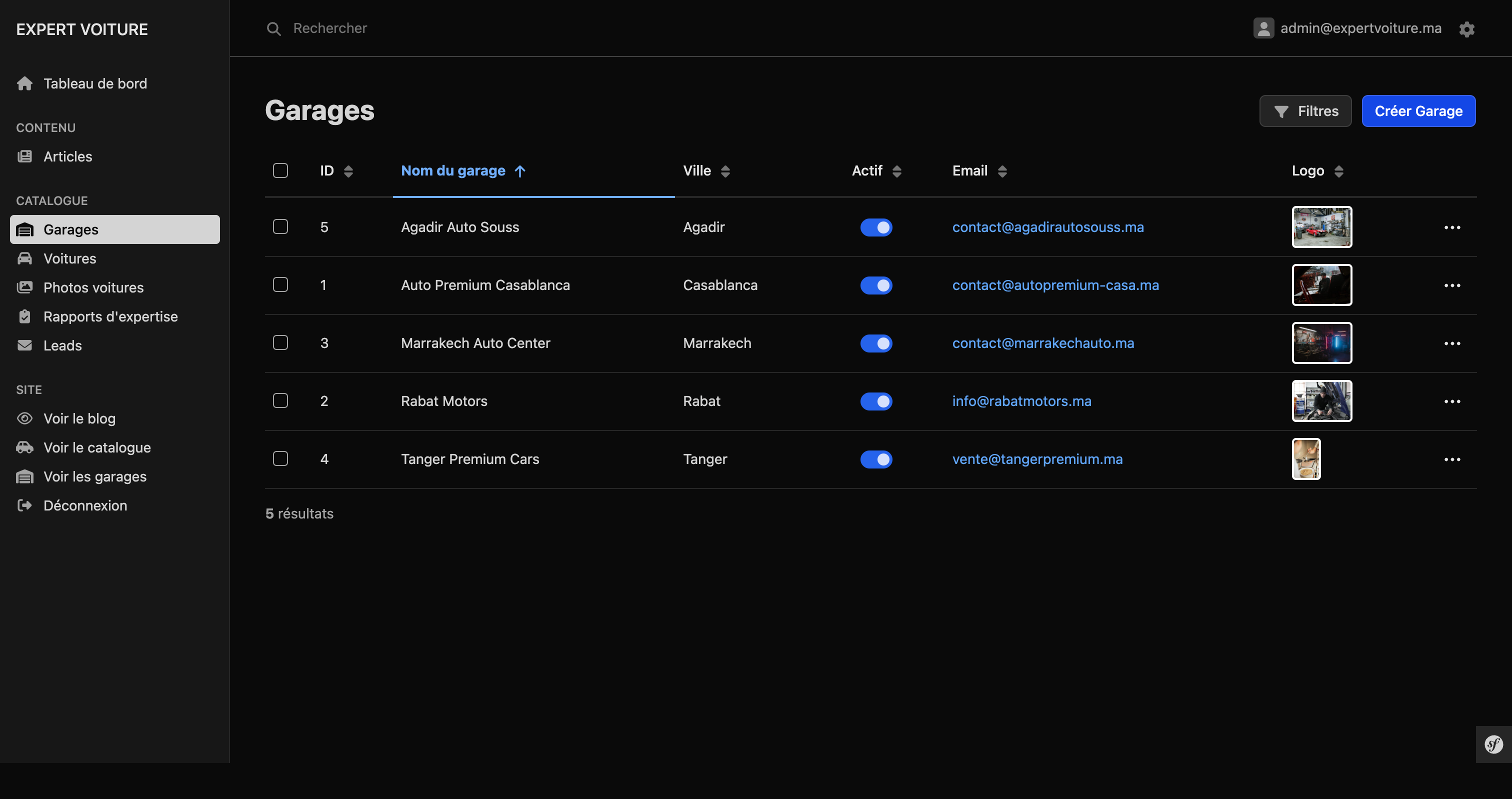1512x799 pixels.
Task: Open the Filtres panel
Action: point(1305,111)
